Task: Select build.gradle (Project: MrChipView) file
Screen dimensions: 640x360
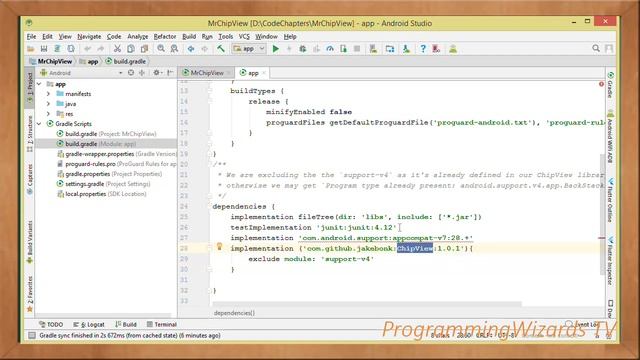Action: click(106, 134)
